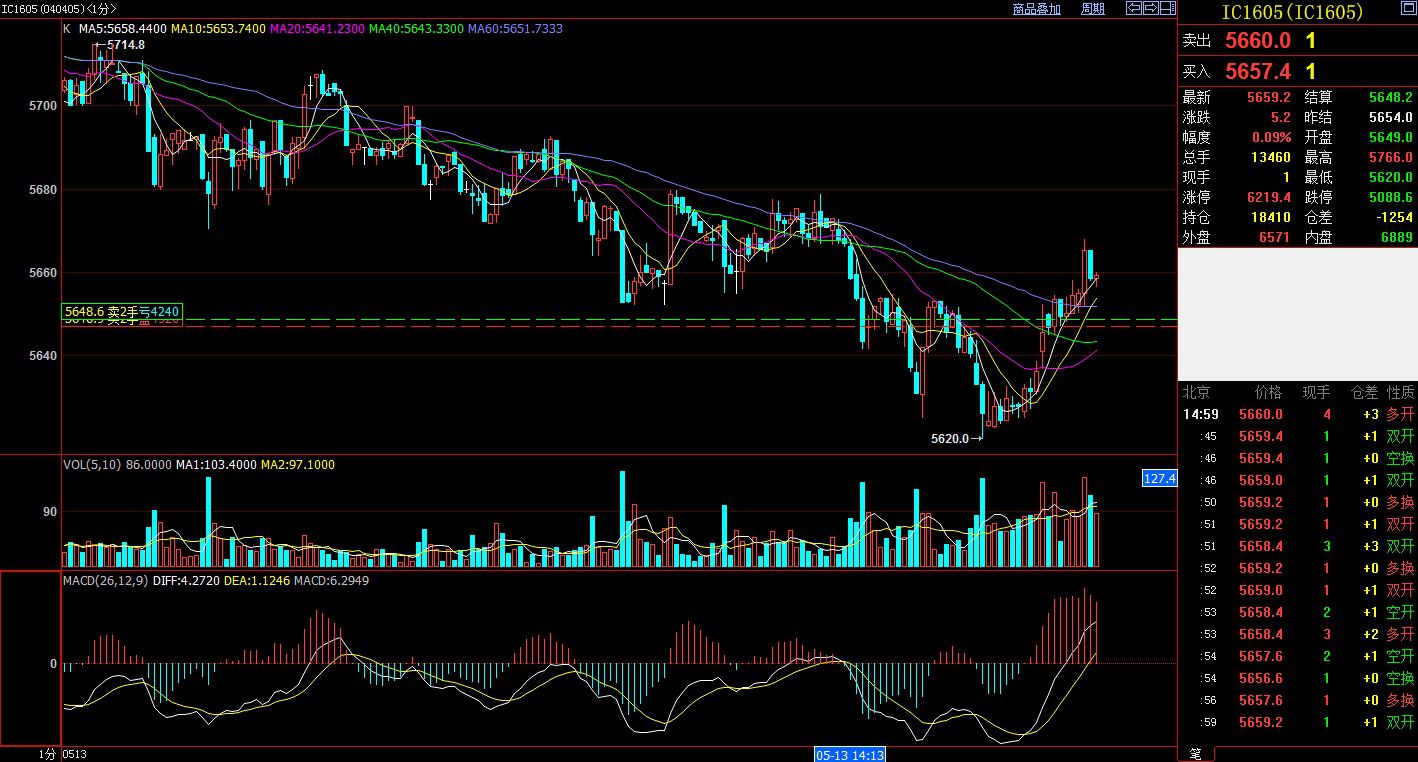Open the 商品叠加 overlay link
This screenshot has height=762, width=1418.
(1036, 9)
